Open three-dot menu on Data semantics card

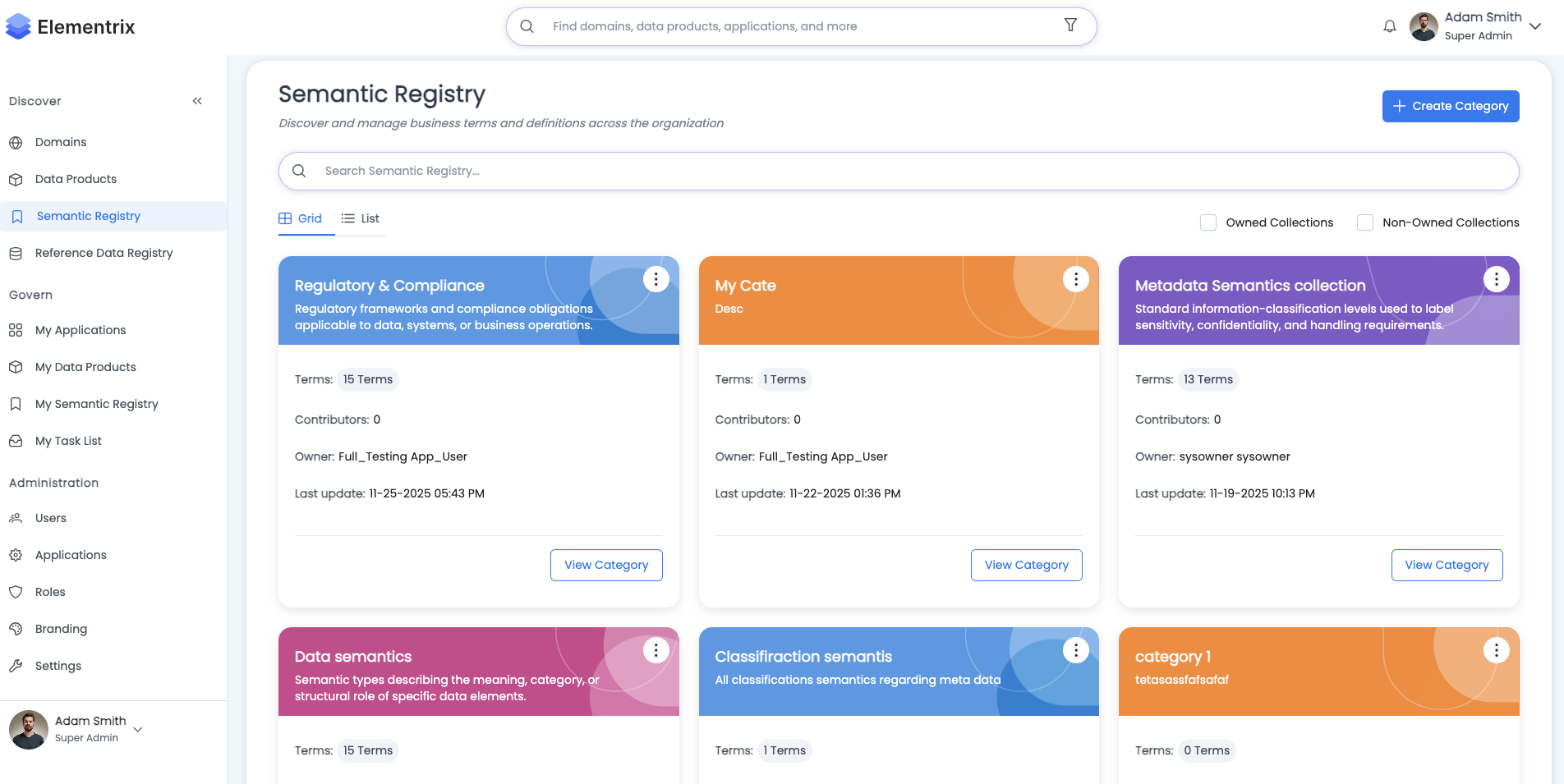click(655, 650)
